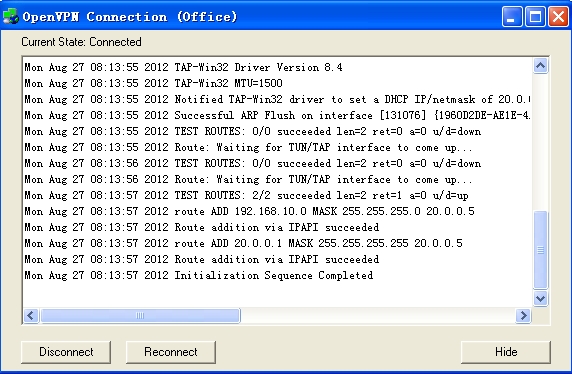The image size is (572, 374).
Task: Click the "TAP-Win32 MTU=1500" log line
Action: tap(154, 83)
